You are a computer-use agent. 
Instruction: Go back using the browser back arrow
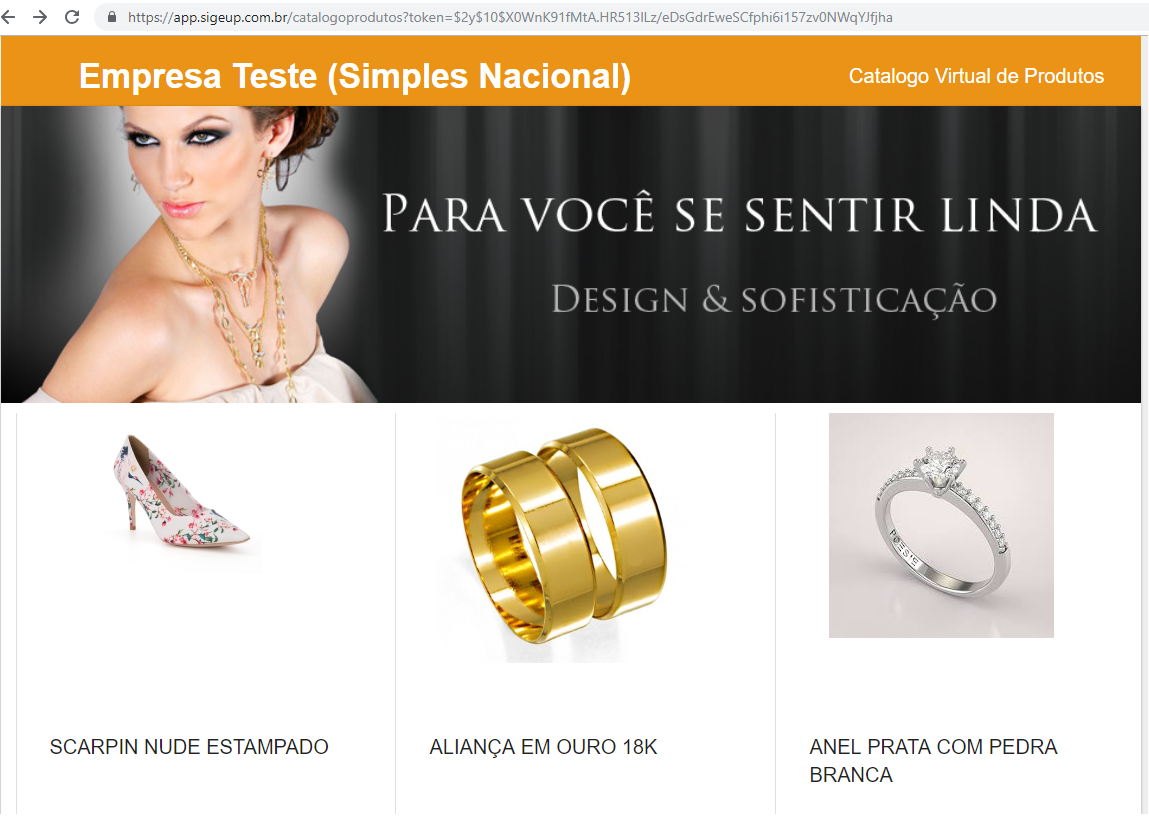pos(7,17)
